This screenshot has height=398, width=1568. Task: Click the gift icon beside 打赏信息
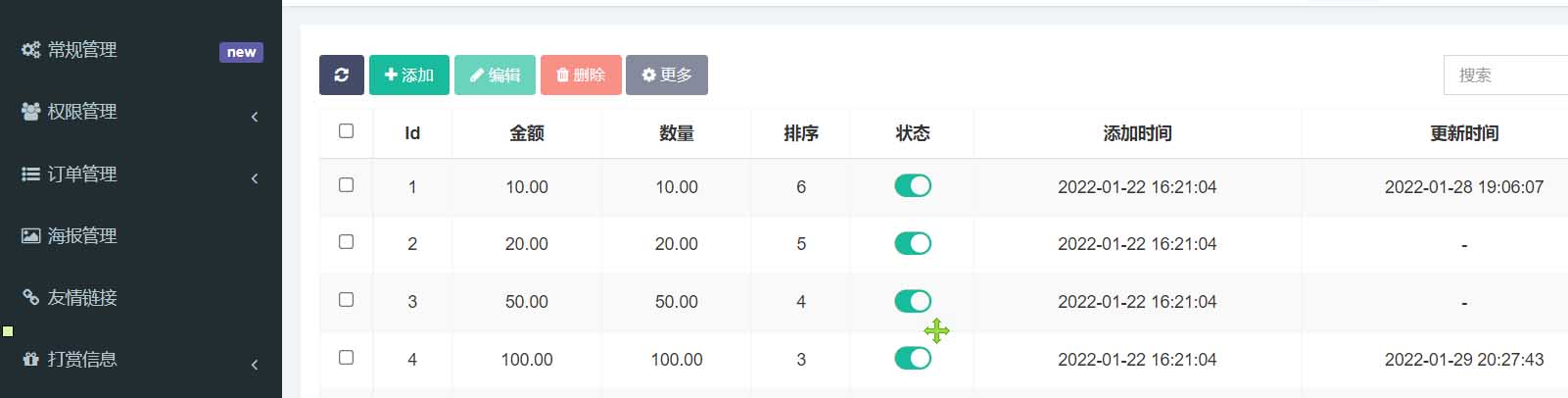pos(31,359)
